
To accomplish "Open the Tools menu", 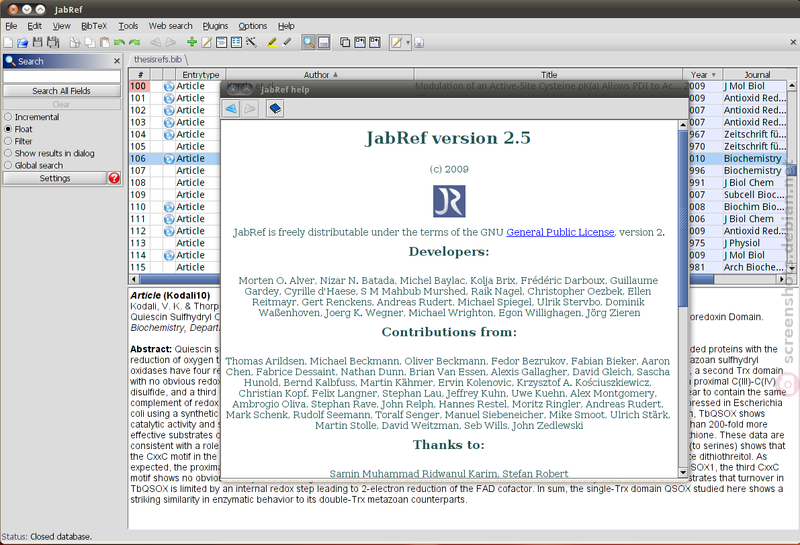I will [x=128, y=26].
